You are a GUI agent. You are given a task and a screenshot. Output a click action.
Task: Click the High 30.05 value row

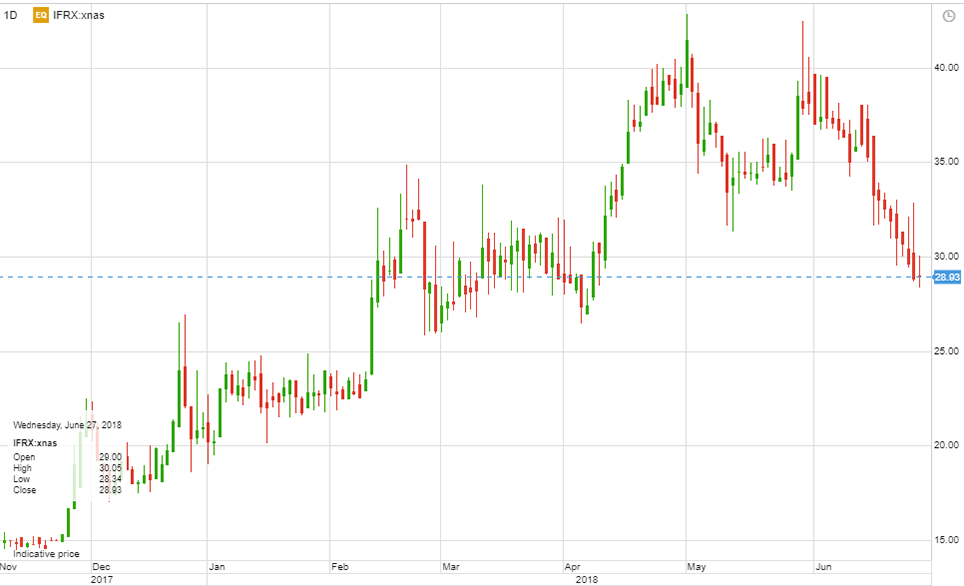pyautogui.click(x=68, y=468)
